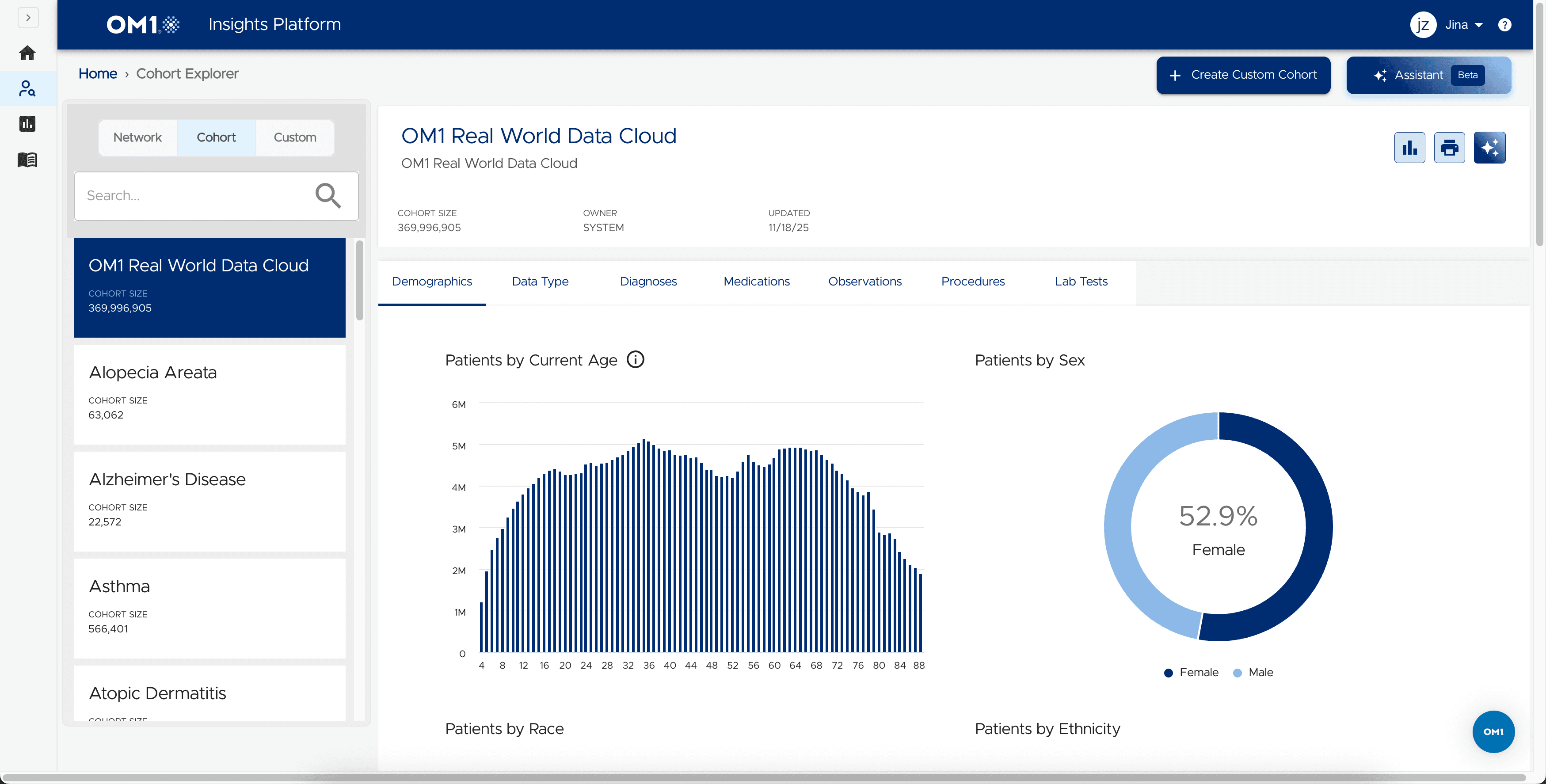Open the Demographics tab
The image size is (1546, 784).
click(432, 282)
